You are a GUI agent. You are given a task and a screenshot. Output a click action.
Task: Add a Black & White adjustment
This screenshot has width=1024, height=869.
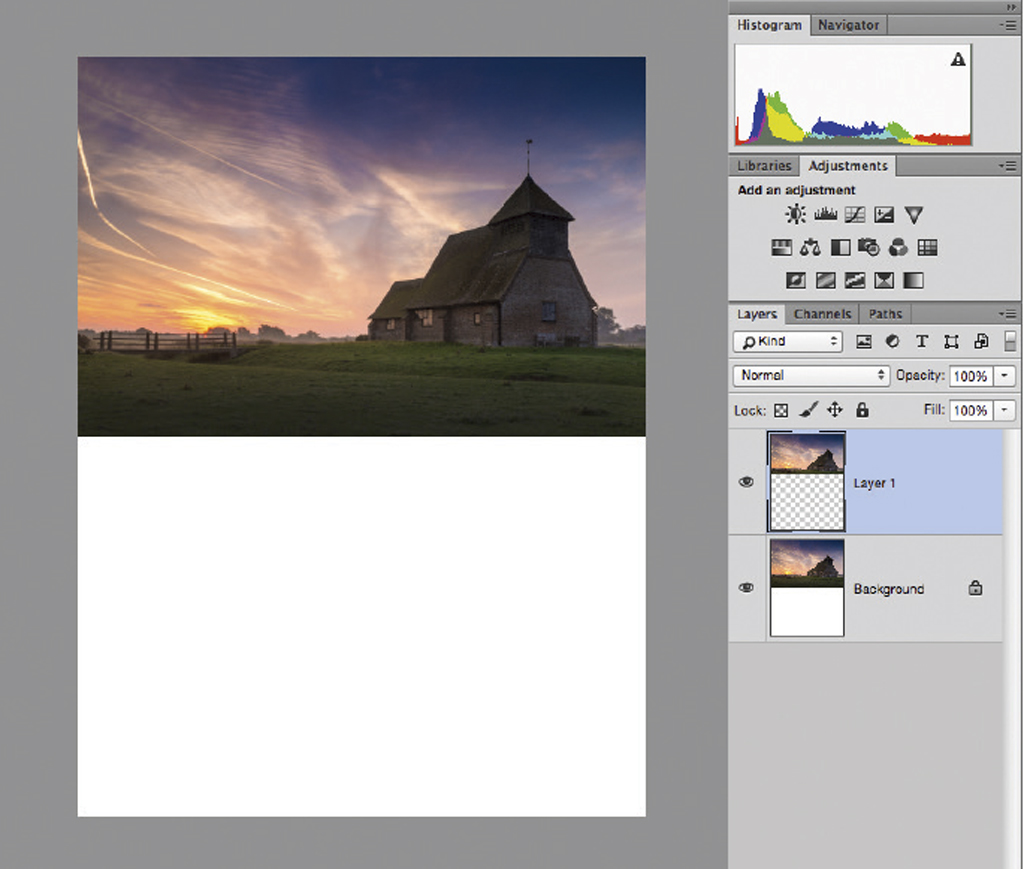coord(840,247)
